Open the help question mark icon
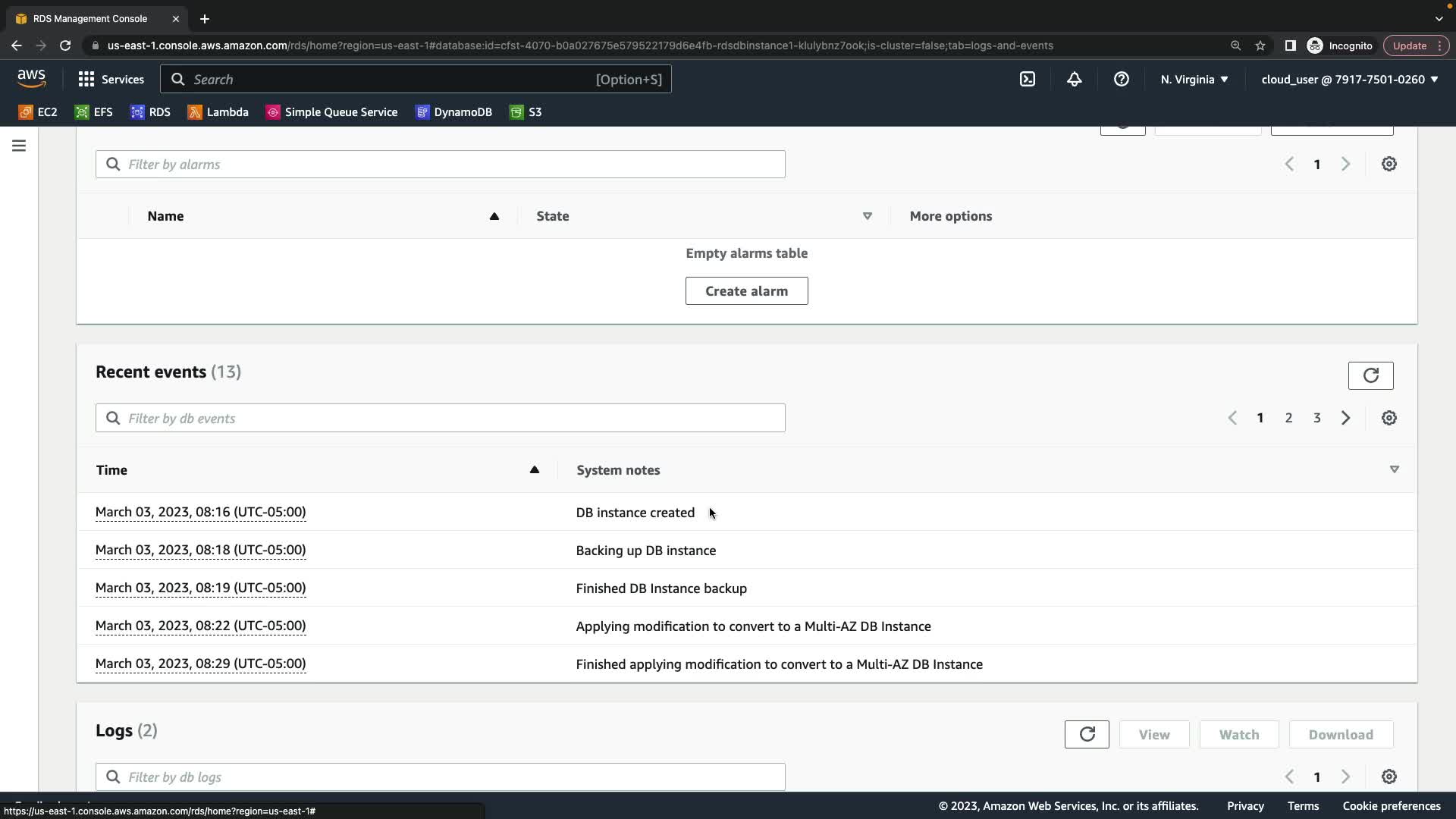This screenshot has width=1456, height=819. [1121, 79]
